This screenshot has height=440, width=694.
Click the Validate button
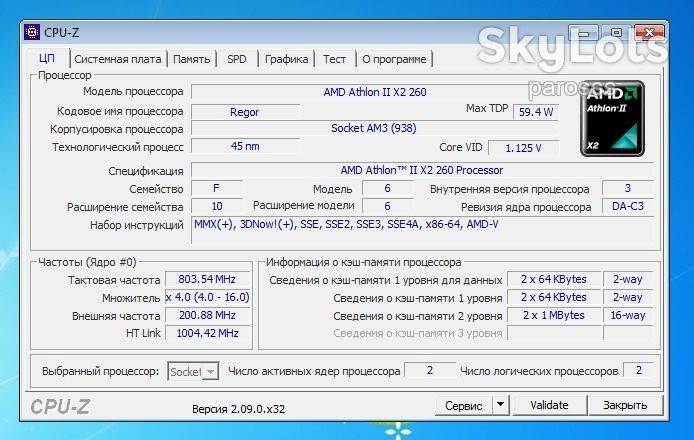(x=549, y=405)
